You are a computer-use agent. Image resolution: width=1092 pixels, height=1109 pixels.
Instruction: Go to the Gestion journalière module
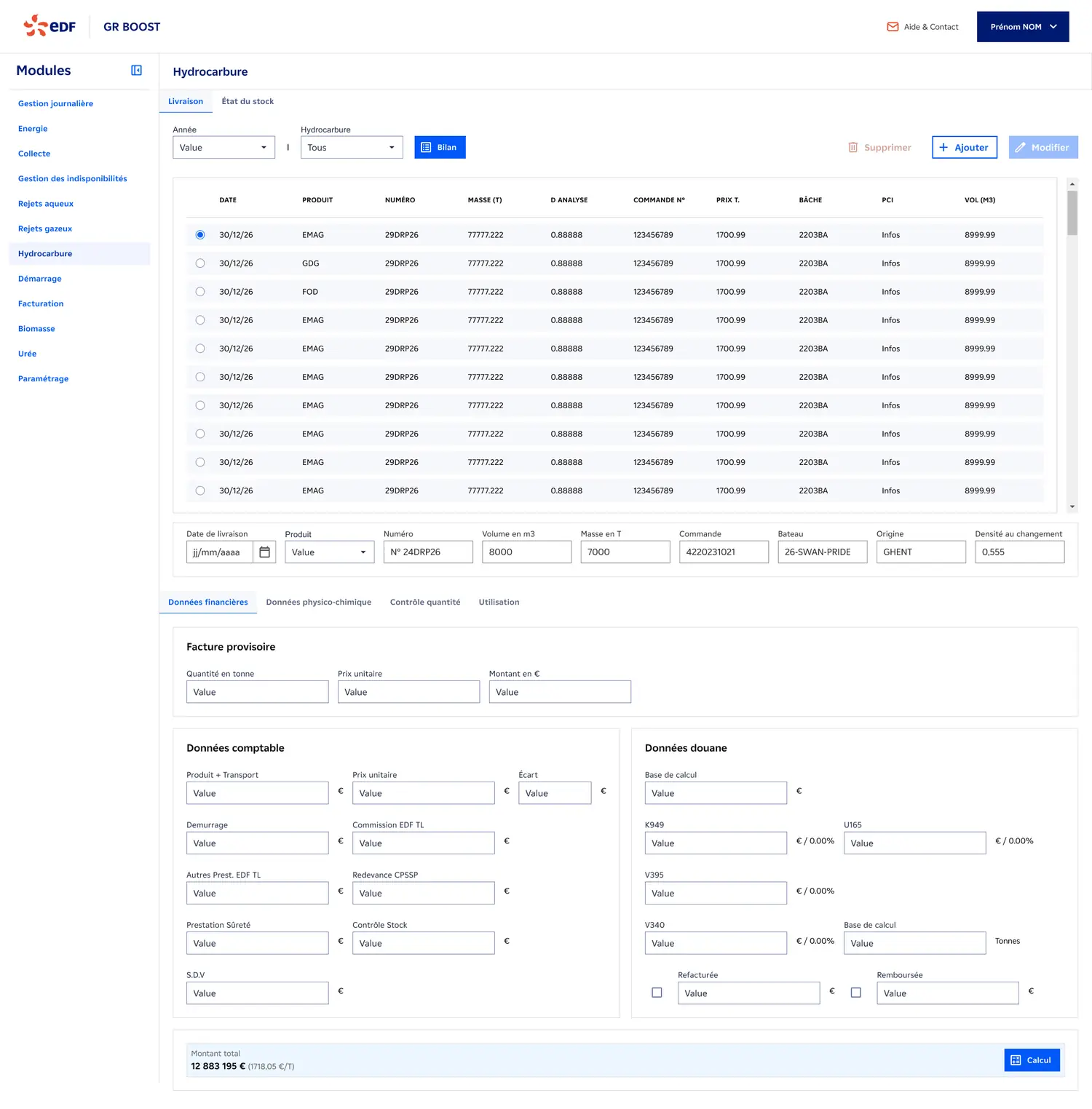tap(55, 104)
